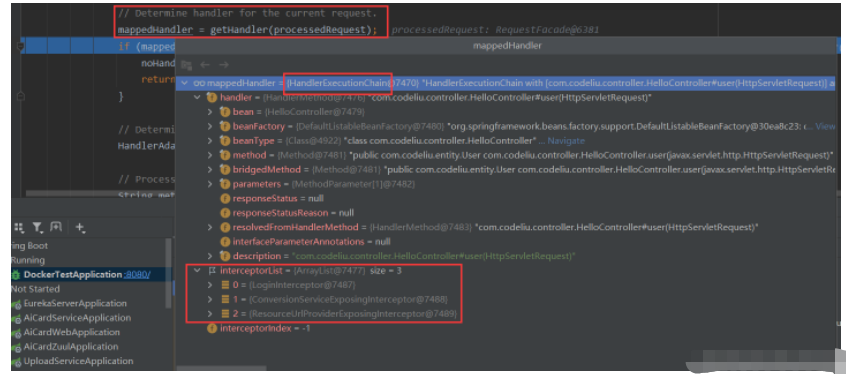846x376 pixels.
Task: Click the EurekaServerApplication run configuration icon
Action: click(17, 304)
